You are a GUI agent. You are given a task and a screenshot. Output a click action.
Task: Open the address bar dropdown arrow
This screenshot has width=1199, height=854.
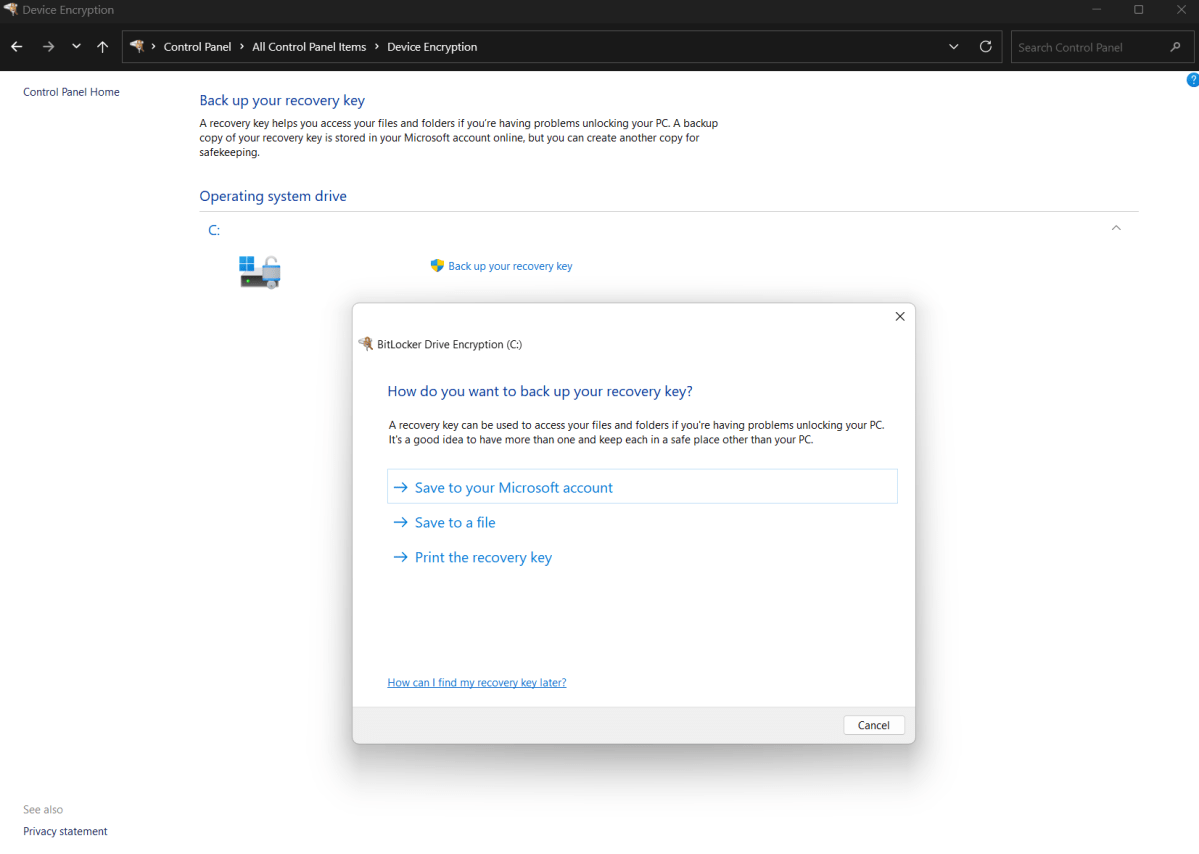pos(953,46)
